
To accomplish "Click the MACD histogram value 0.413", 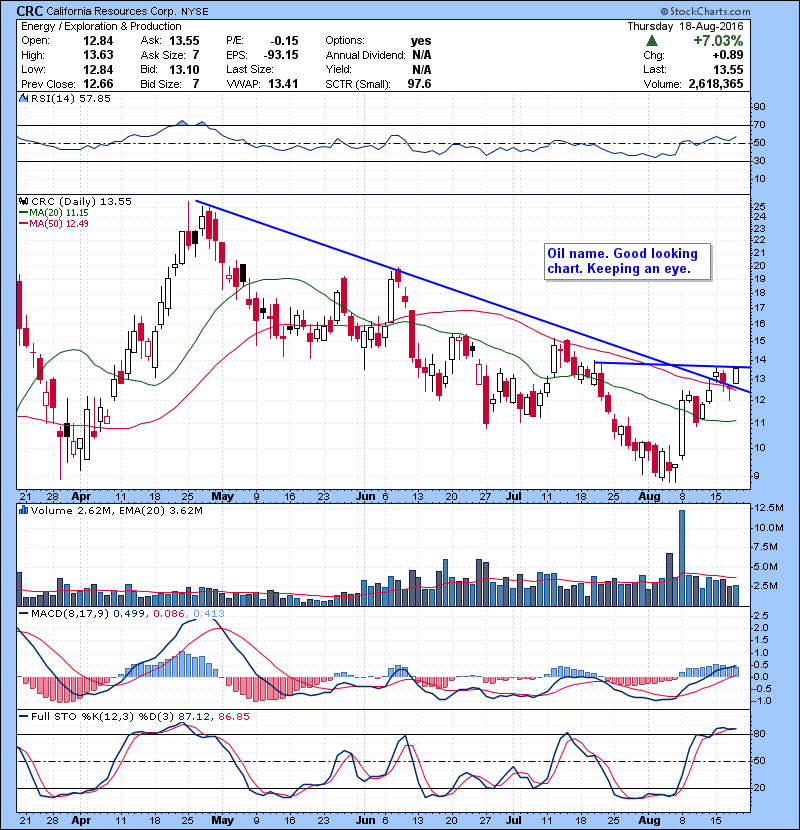I will pyautogui.click(x=209, y=614).
